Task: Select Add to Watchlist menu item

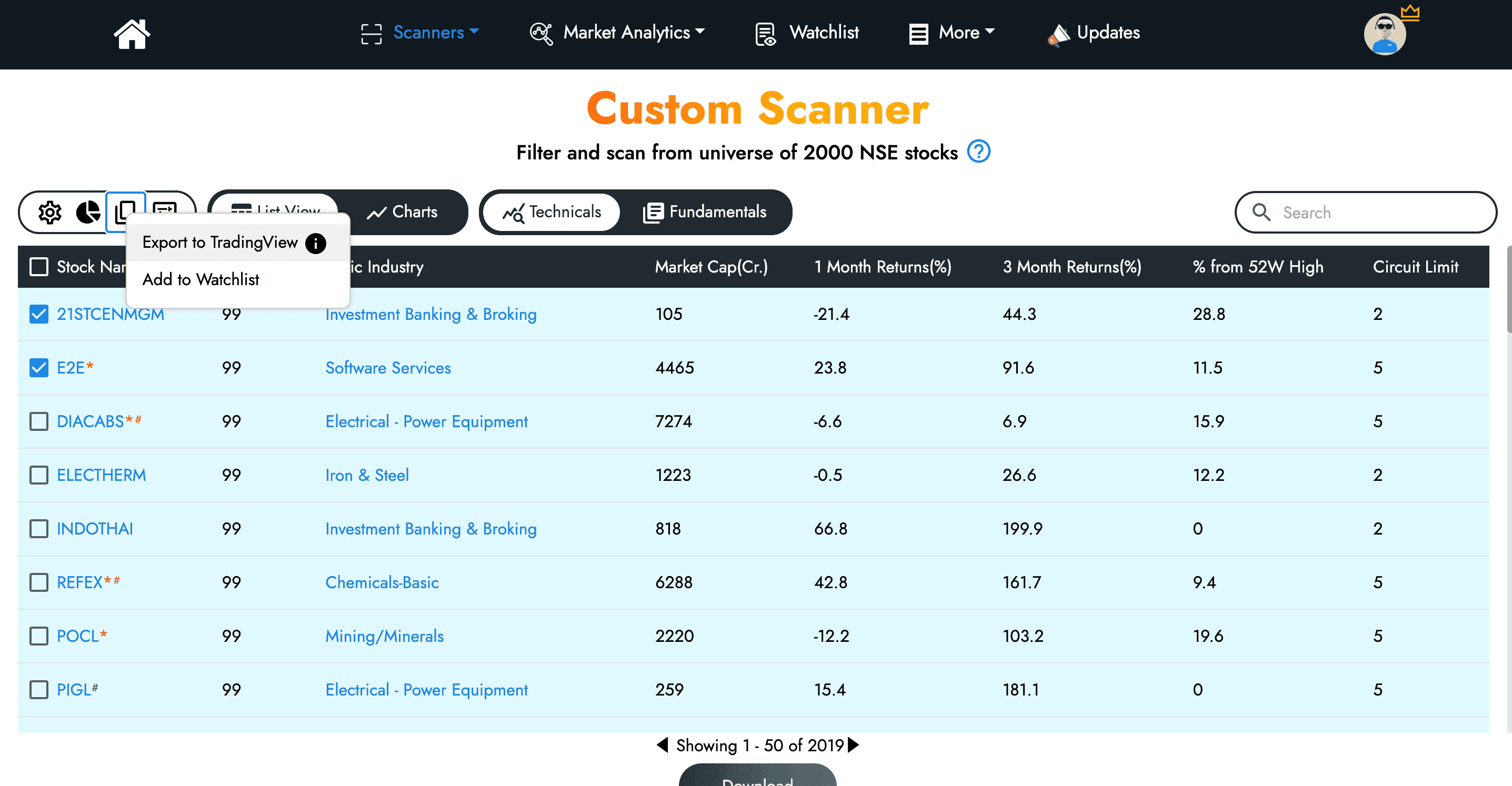Action: coord(201,280)
